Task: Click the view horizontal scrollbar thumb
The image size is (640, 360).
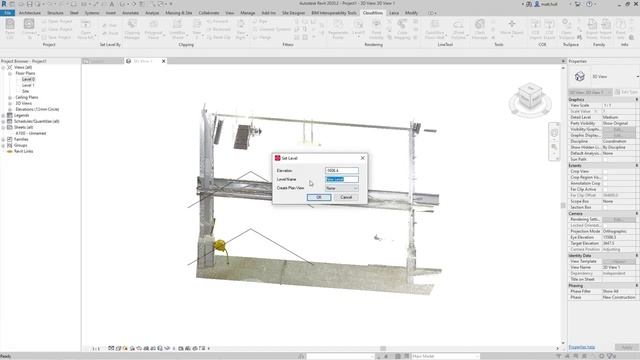Action: [383, 349]
